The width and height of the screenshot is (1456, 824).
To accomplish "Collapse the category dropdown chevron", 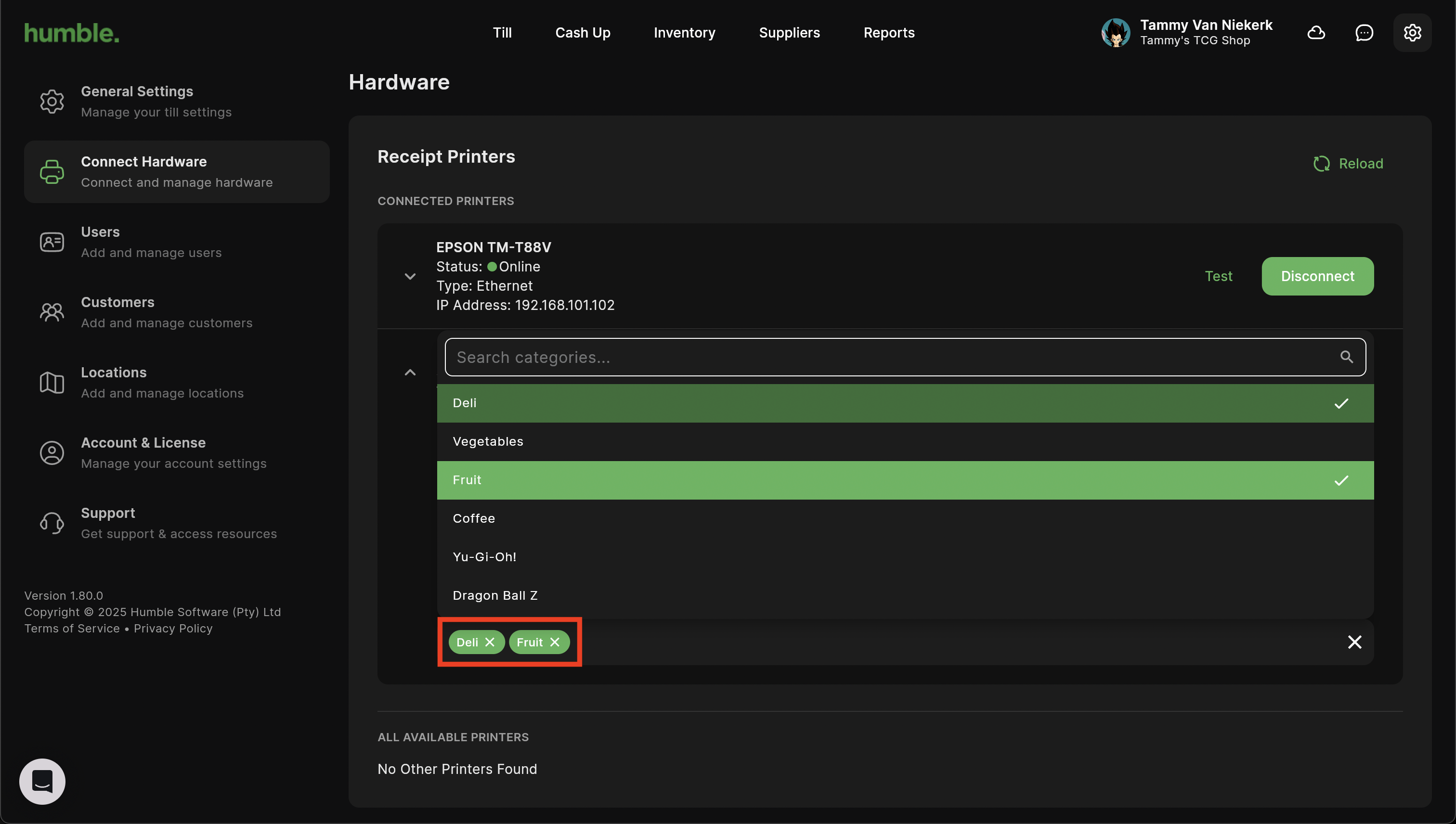I will 410,373.
